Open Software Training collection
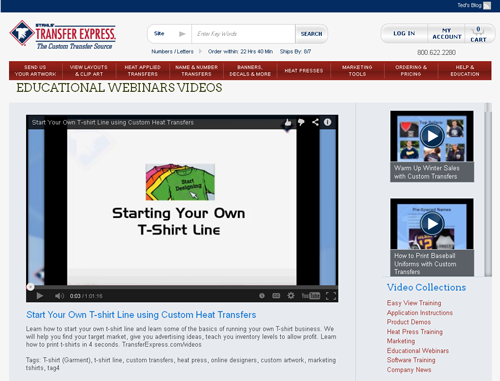 (411, 360)
